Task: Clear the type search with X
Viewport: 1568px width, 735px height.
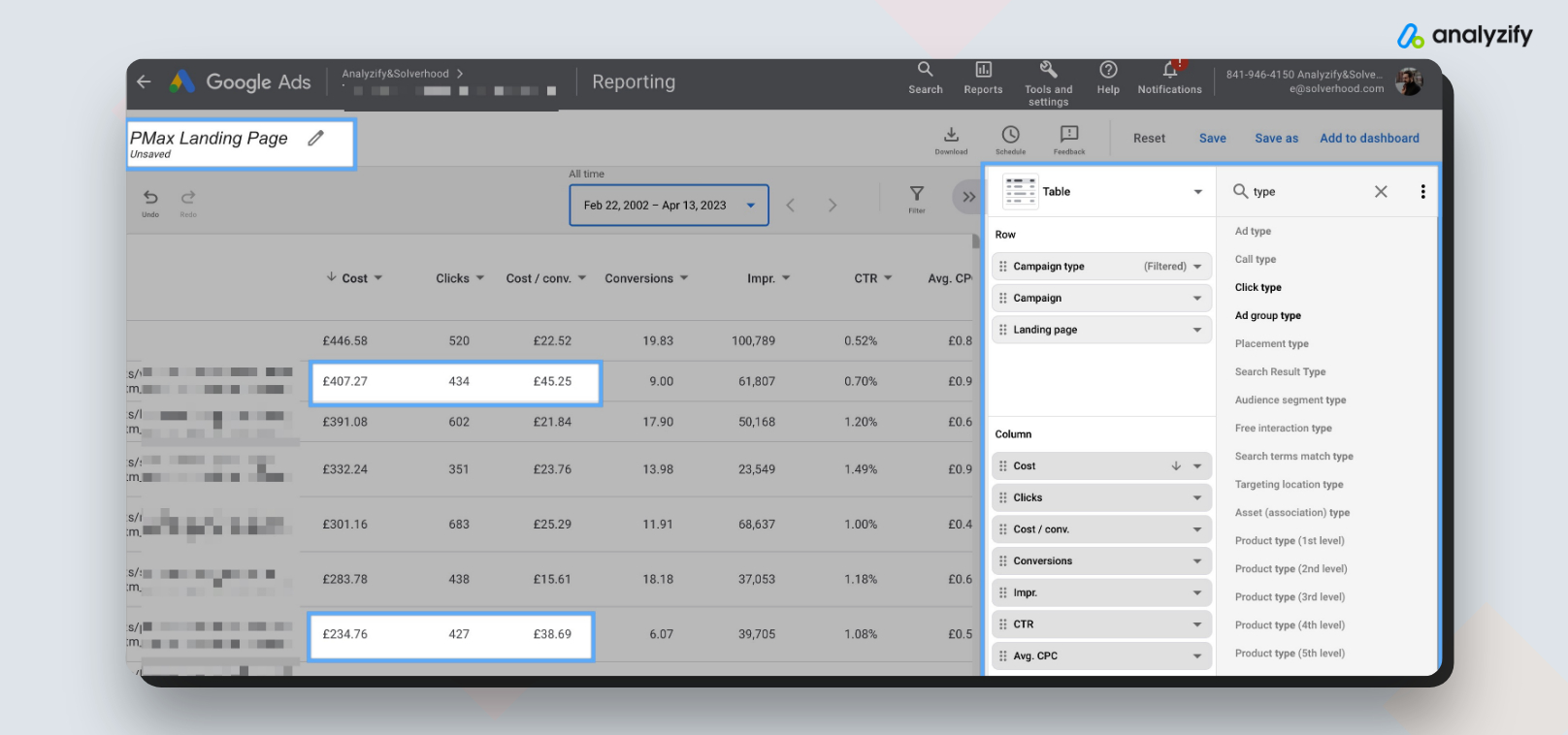Action: [1381, 191]
